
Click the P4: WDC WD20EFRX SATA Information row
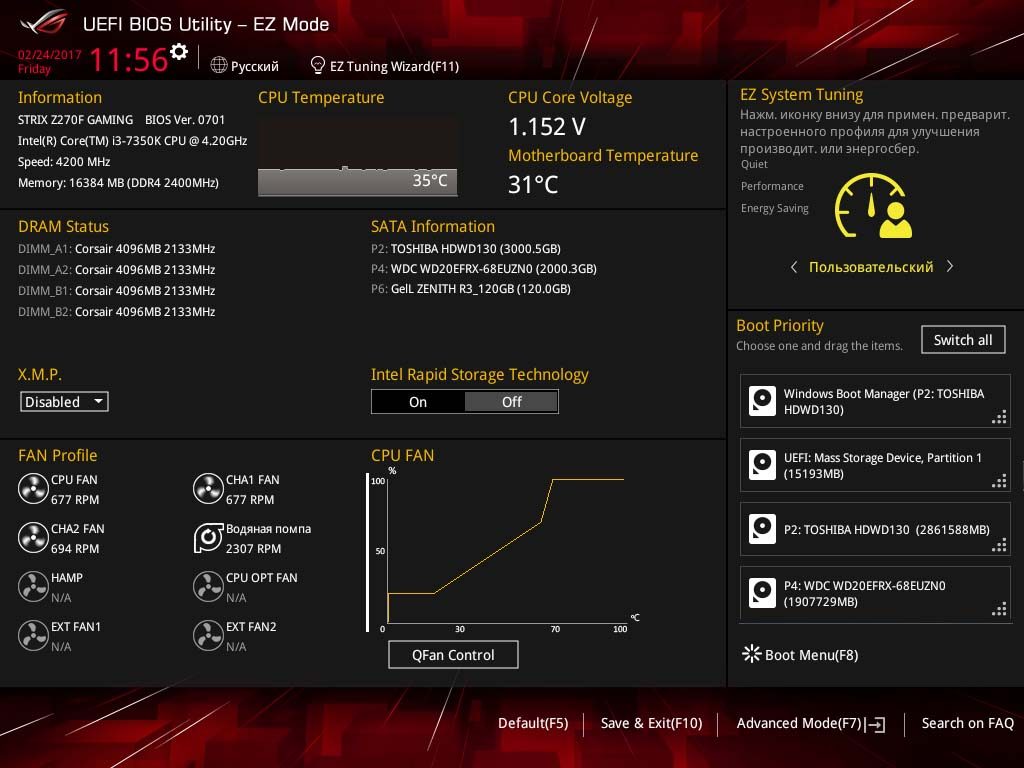pyautogui.click(x=484, y=268)
